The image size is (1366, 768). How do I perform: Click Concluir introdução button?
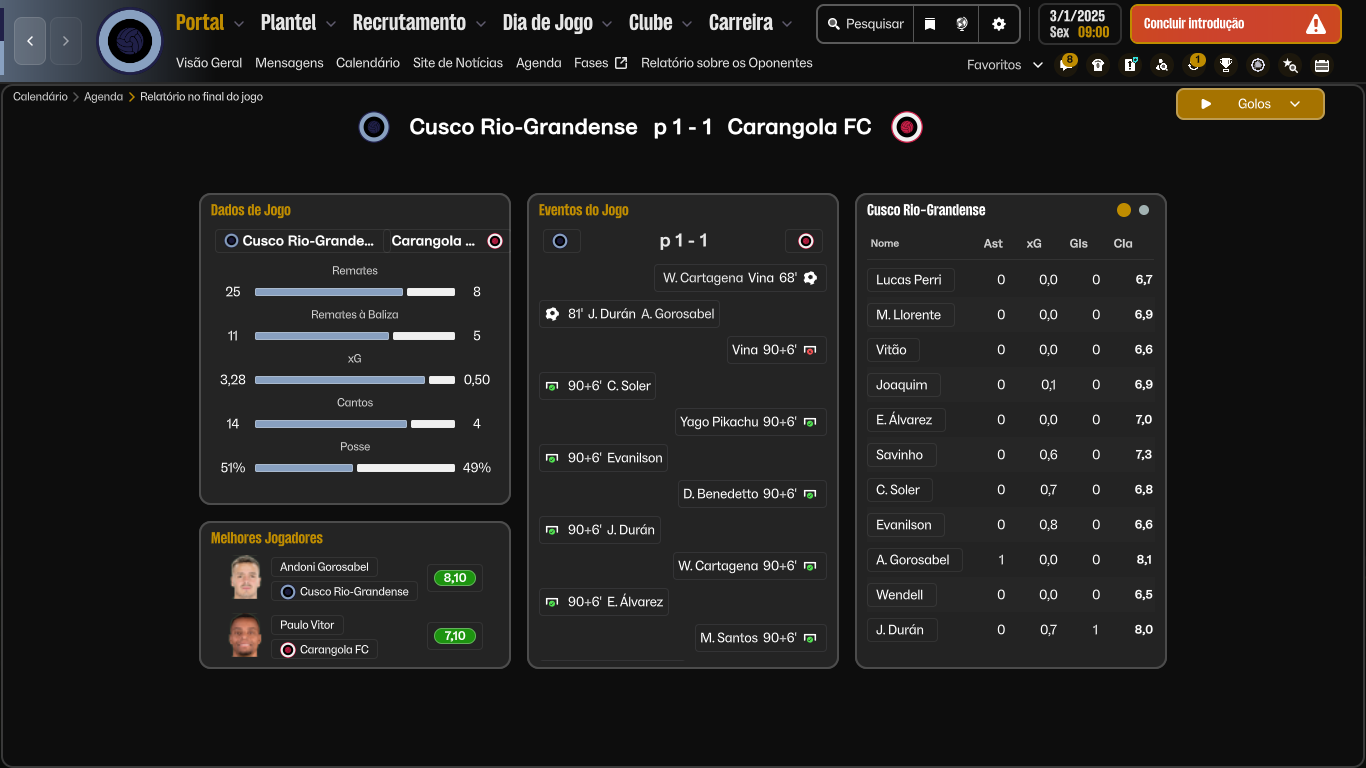pyautogui.click(x=1235, y=24)
